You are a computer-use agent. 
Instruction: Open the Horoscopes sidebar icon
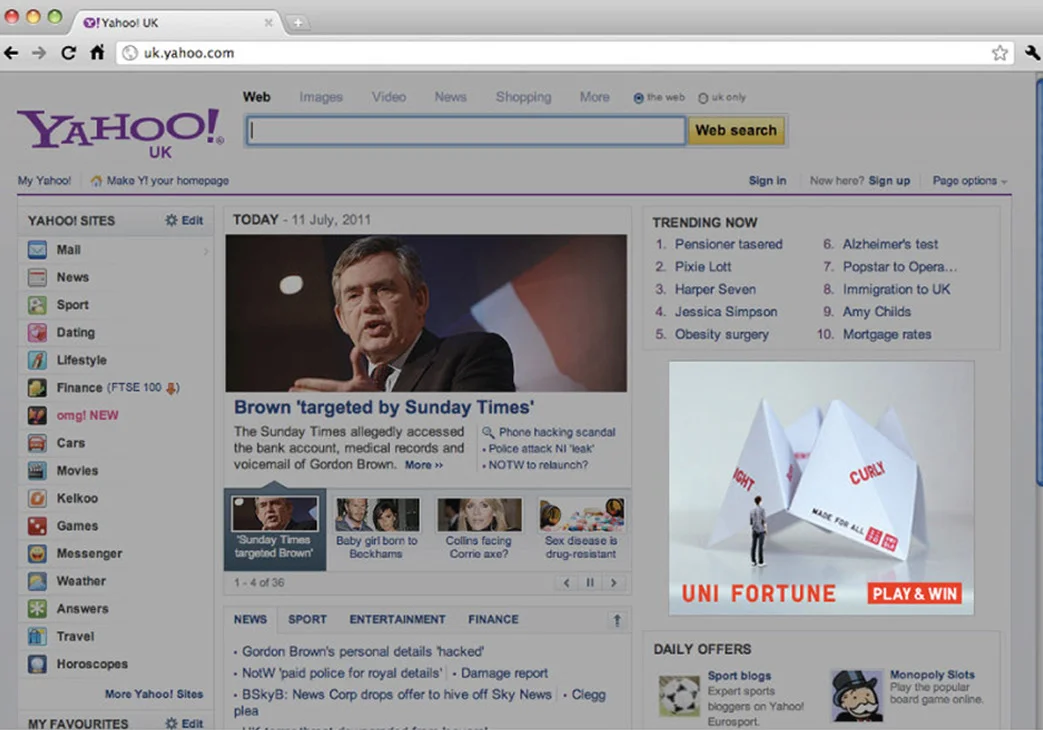(x=37, y=663)
